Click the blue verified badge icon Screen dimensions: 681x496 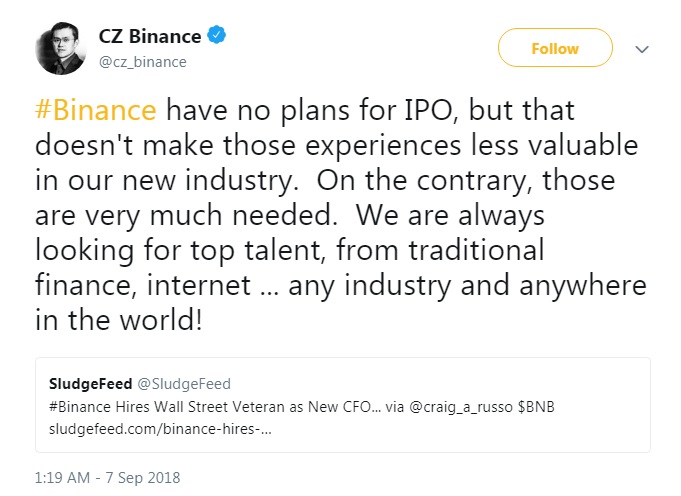218,37
